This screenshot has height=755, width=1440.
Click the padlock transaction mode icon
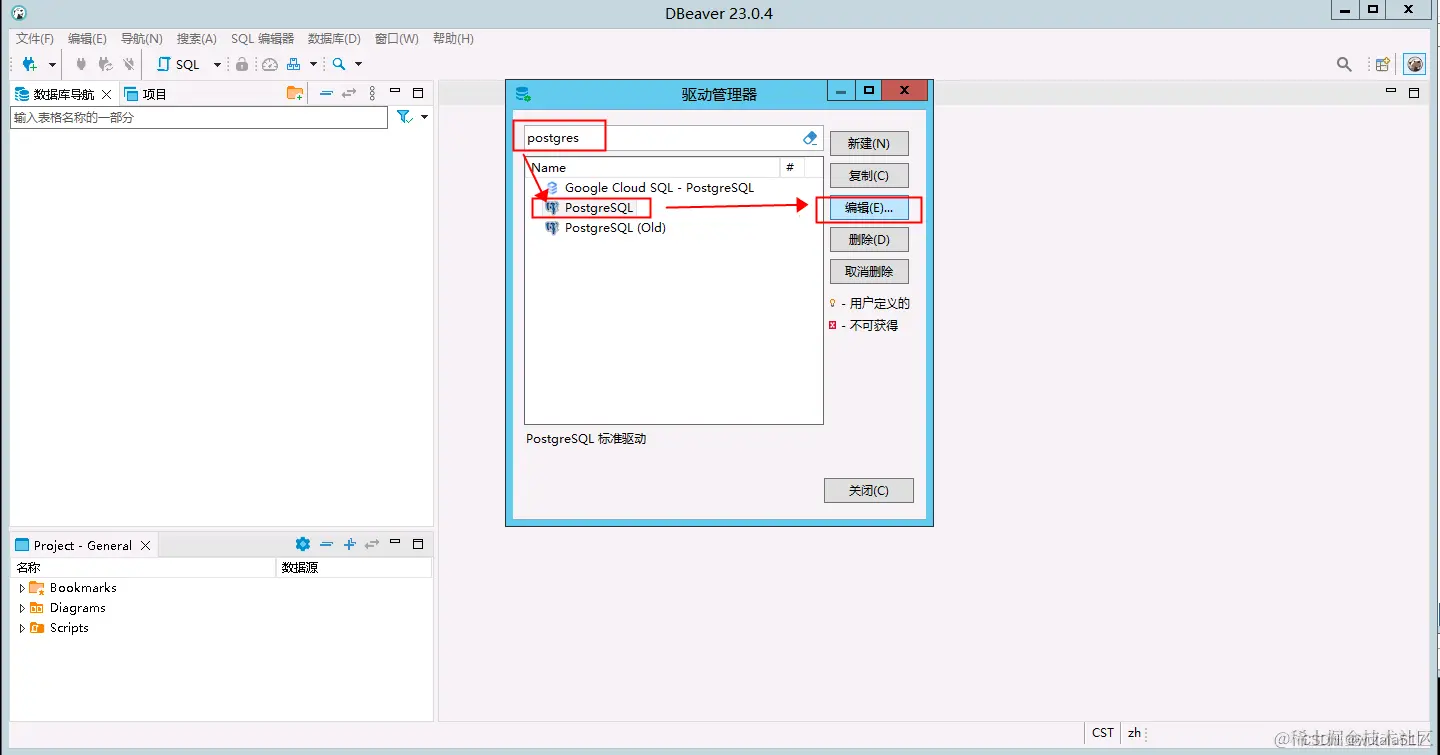coord(242,64)
